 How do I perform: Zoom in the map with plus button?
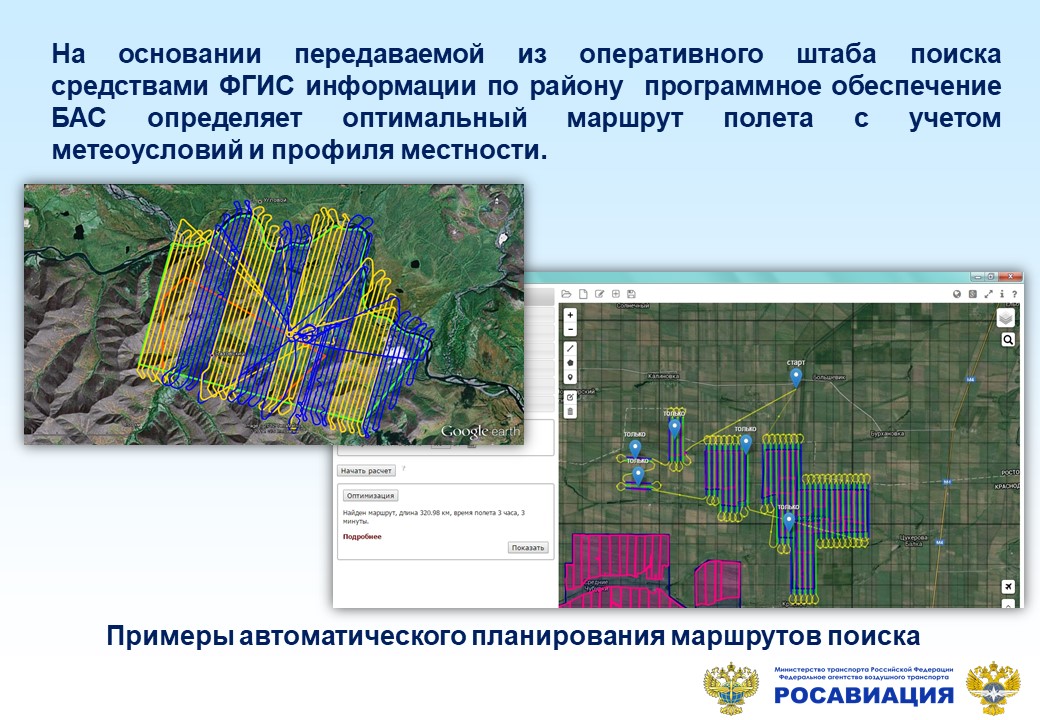[x=570, y=315]
